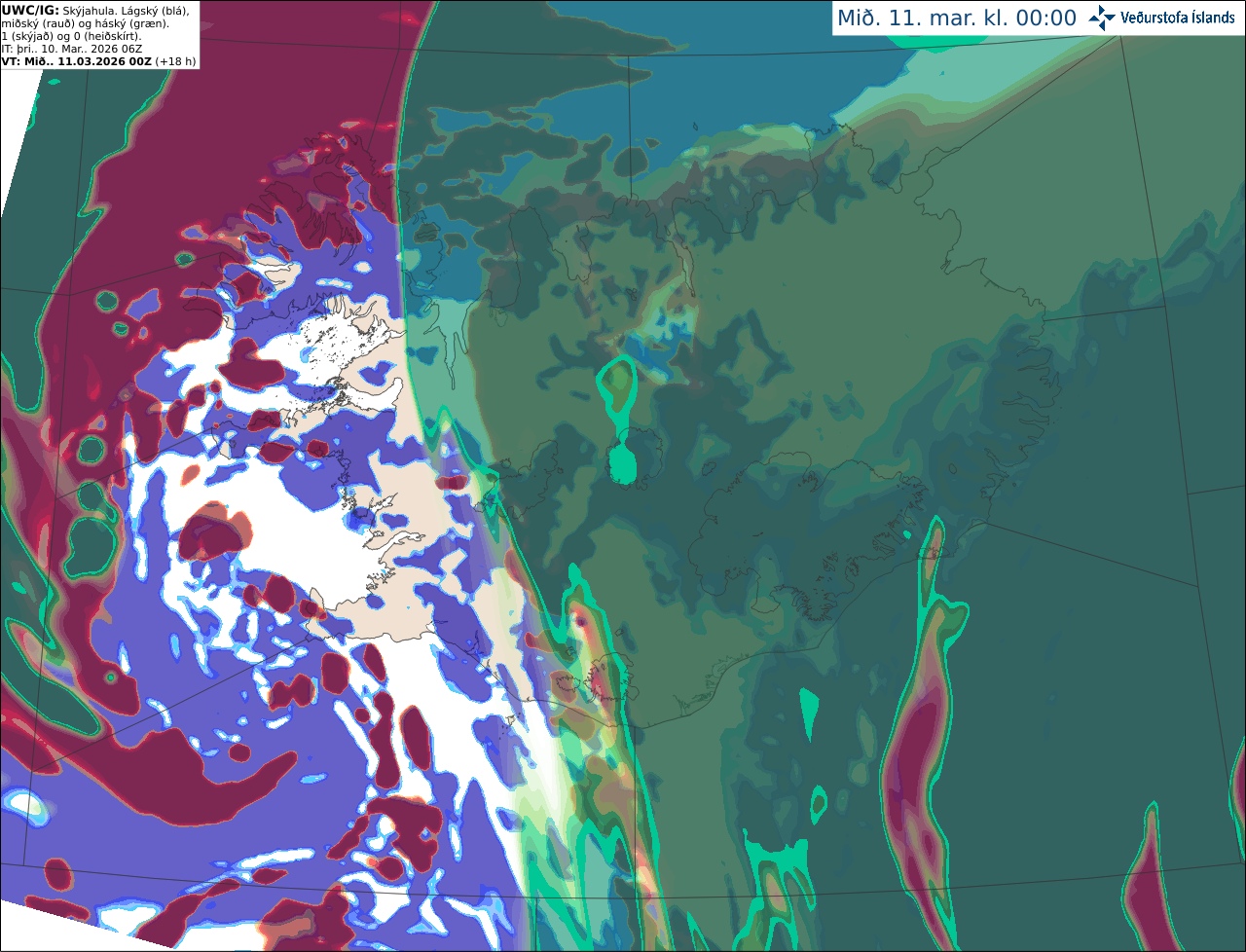Click the 'Veðurstofa Íslands' name text
1246x952 pixels.
tap(1177, 18)
